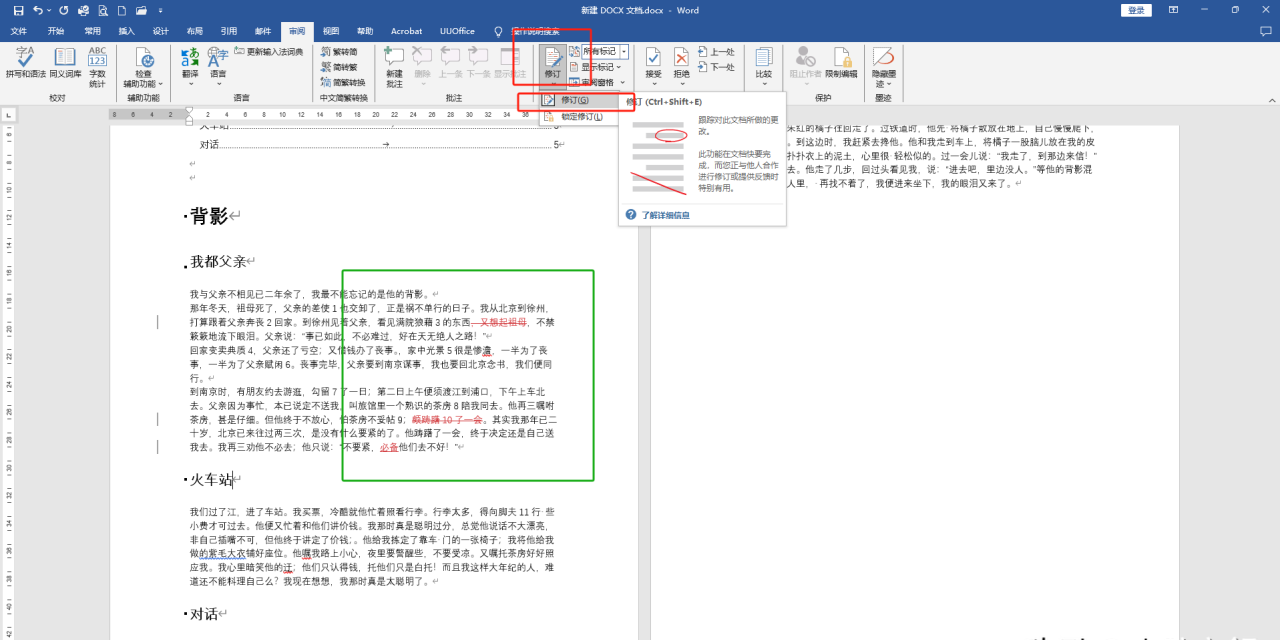Expand the arrow under 翻译
Image resolution: width=1280 pixels, height=640 pixels.
(x=190, y=84)
